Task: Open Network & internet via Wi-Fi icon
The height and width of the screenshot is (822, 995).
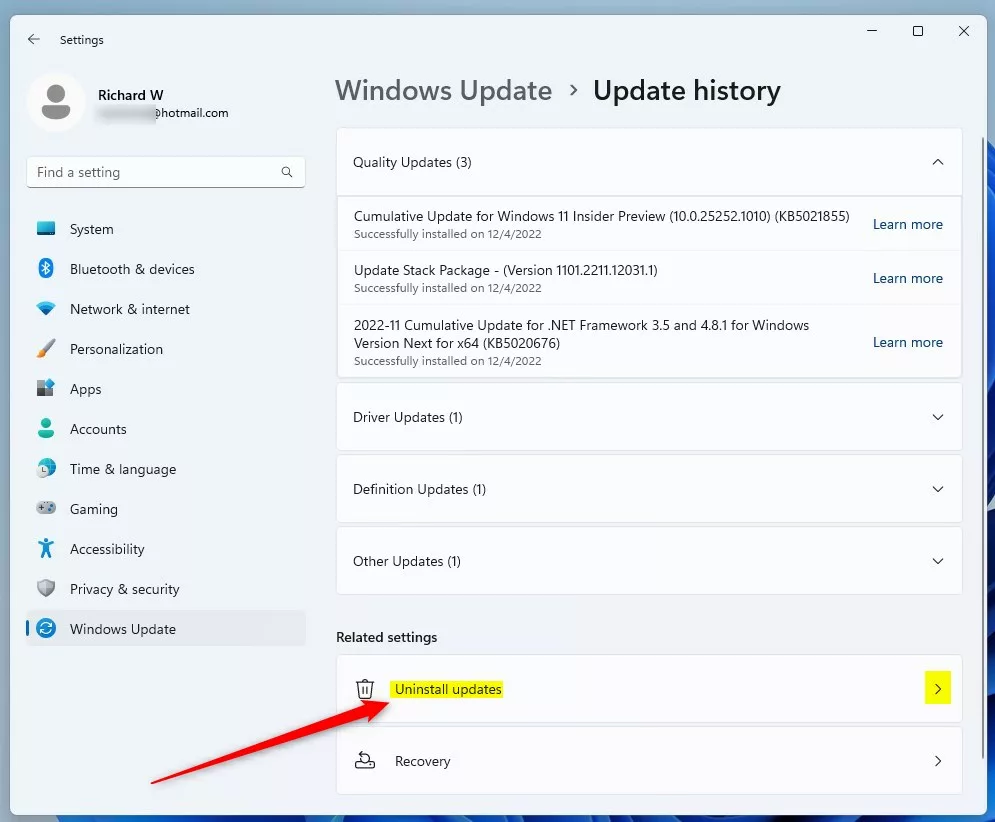Action: click(46, 309)
